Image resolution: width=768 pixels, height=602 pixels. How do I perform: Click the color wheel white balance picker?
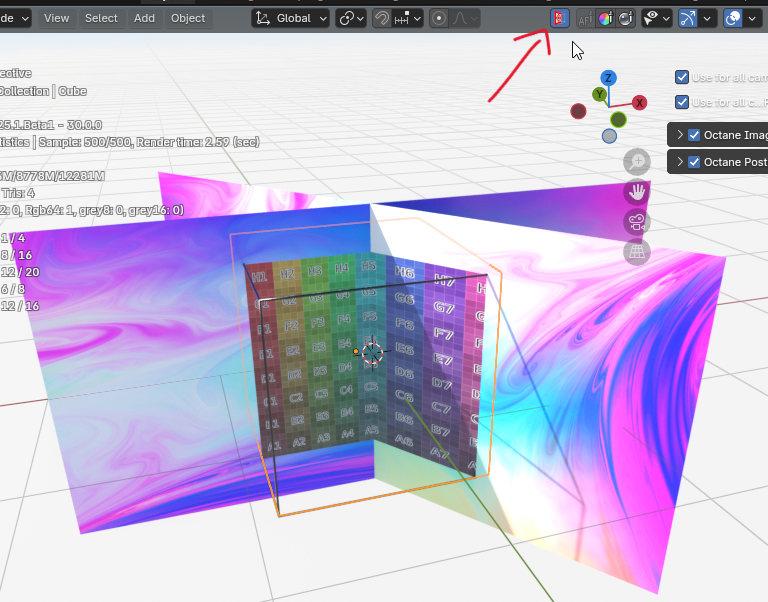(605, 19)
